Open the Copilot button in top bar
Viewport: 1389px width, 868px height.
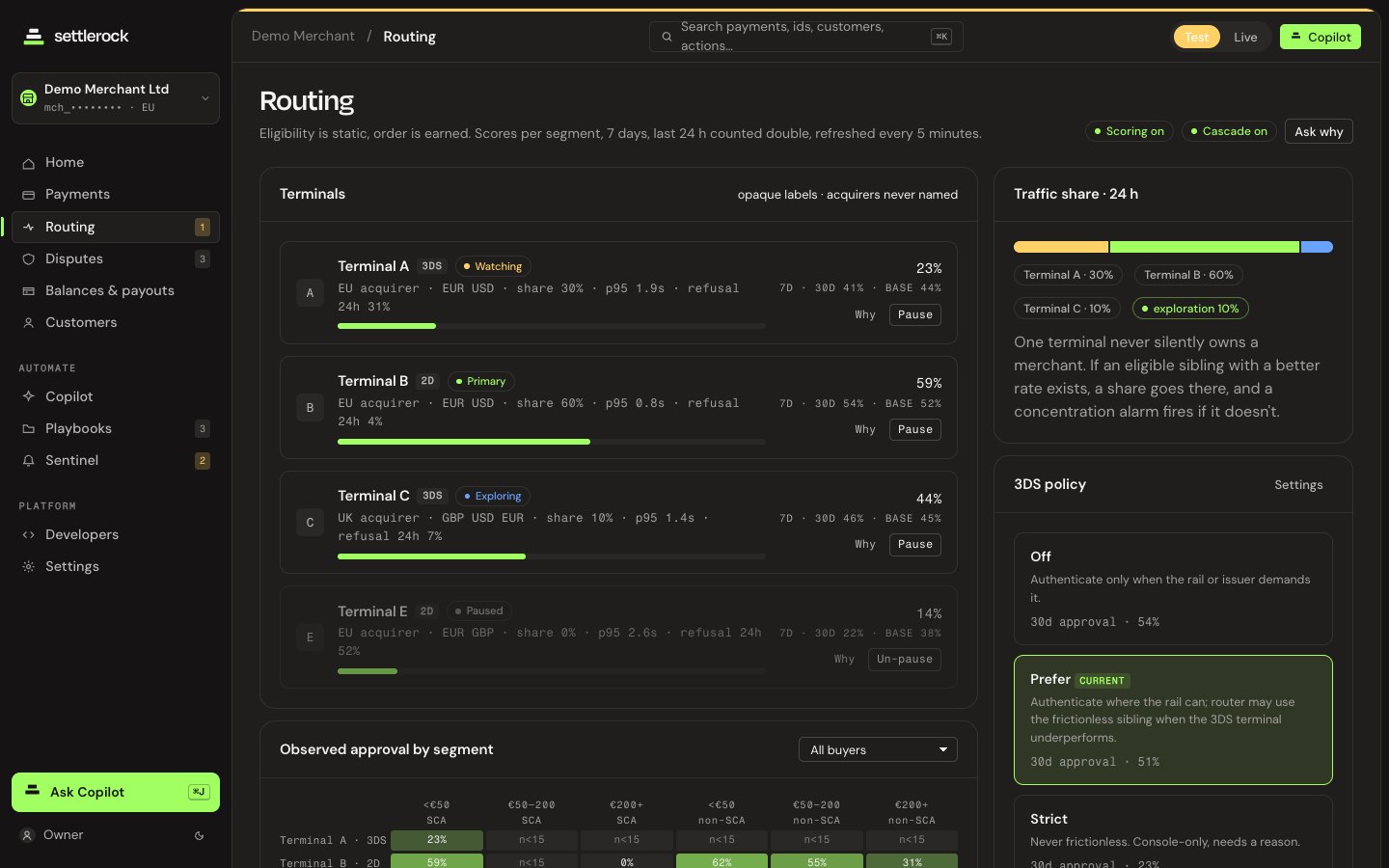pos(1321,37)
